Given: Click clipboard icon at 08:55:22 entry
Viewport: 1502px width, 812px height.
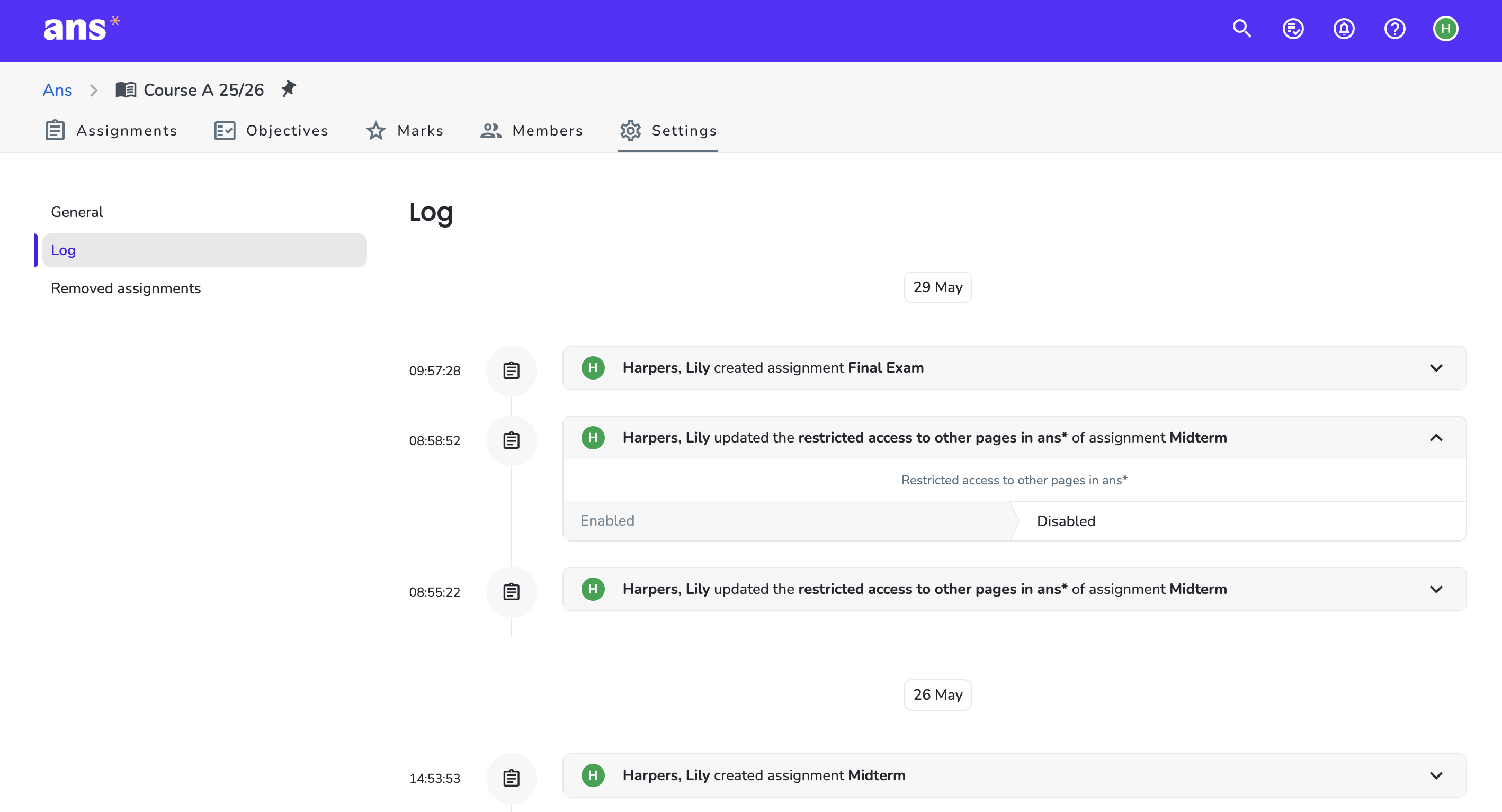Looking at the screenshot, I should 512,592.
